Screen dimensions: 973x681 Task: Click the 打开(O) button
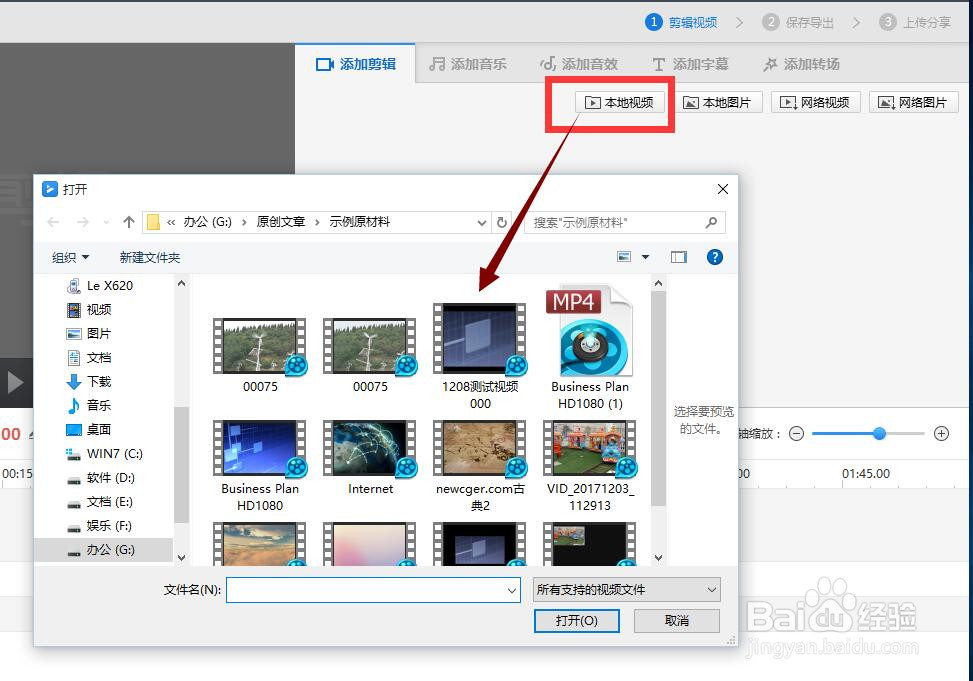pyautogui.click(x=576, y=620)
